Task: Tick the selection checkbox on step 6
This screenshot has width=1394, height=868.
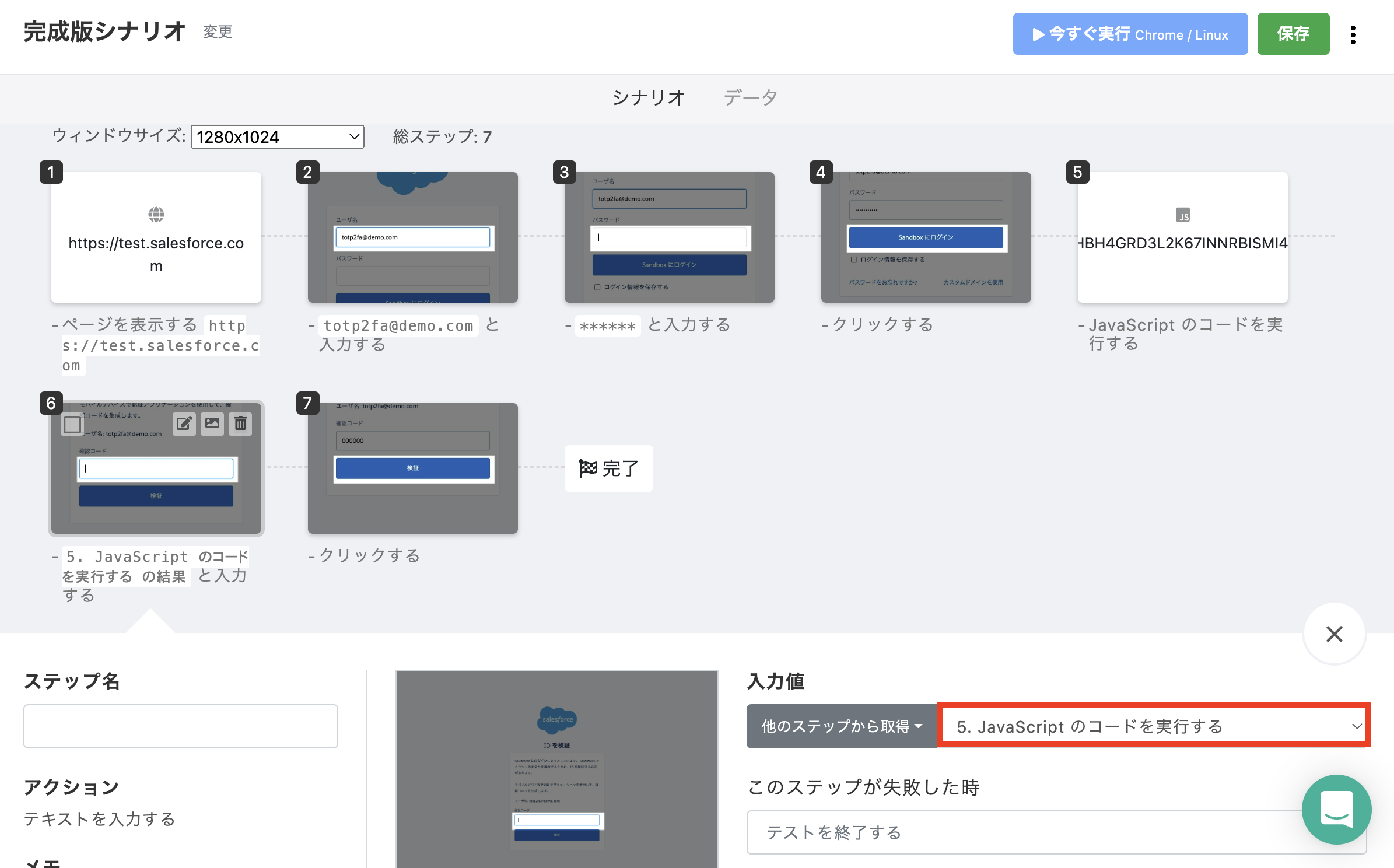Action: (x=72, y=424)
